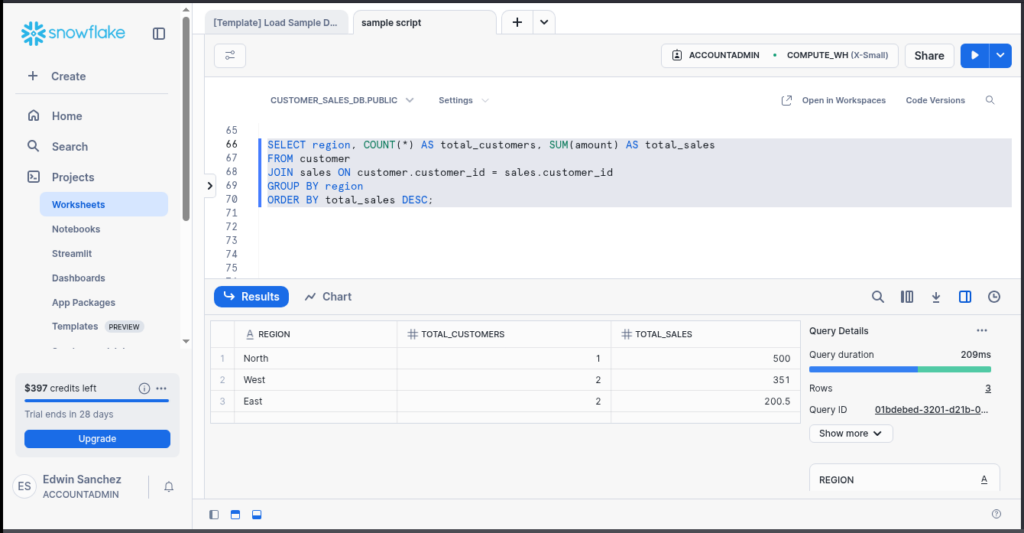Sort by the TOTAL_SALES column header
Viewport: 1024px width, 533px height.
click(706, 334)
